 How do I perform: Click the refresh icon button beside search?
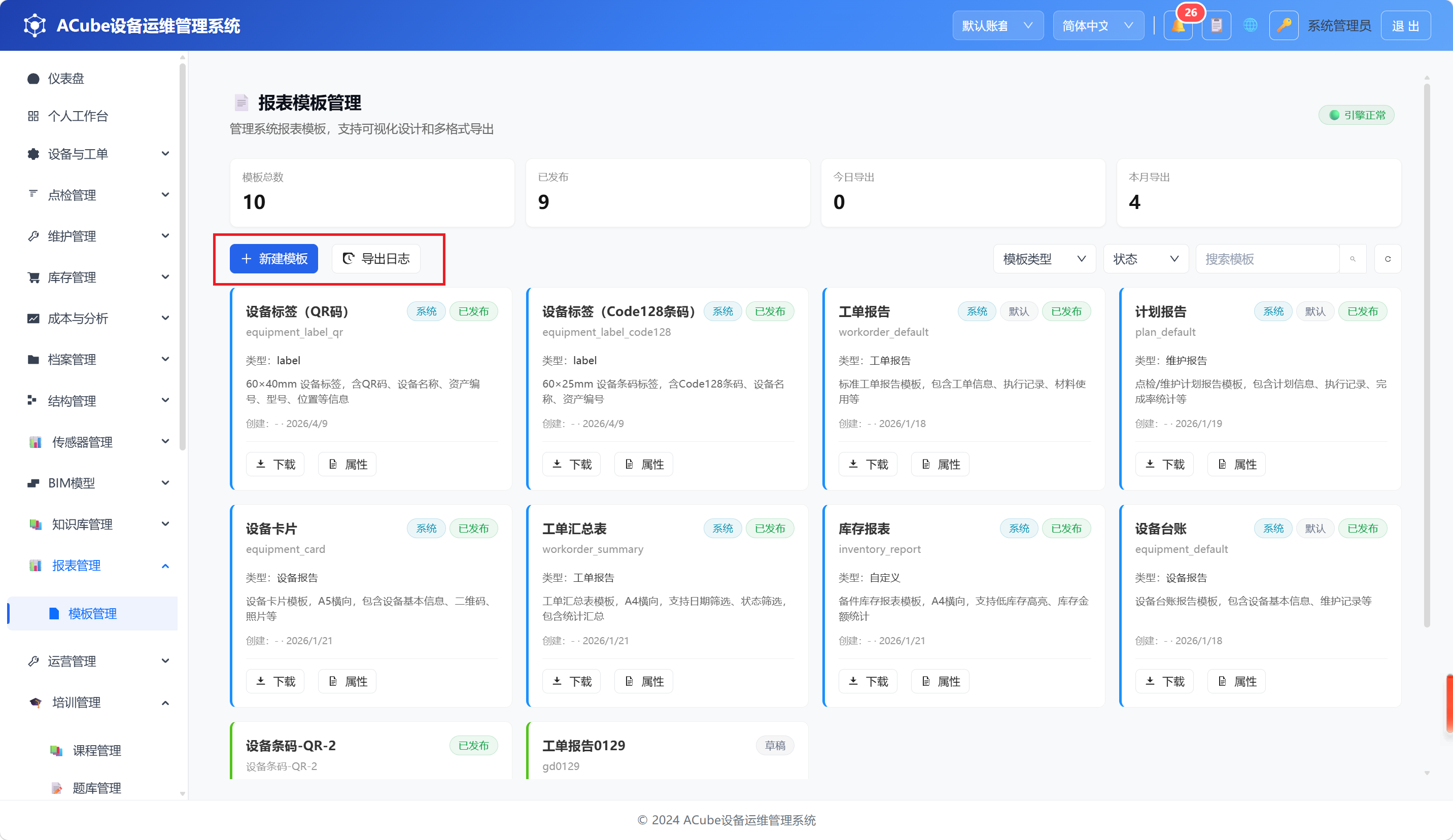point(1388,259)
